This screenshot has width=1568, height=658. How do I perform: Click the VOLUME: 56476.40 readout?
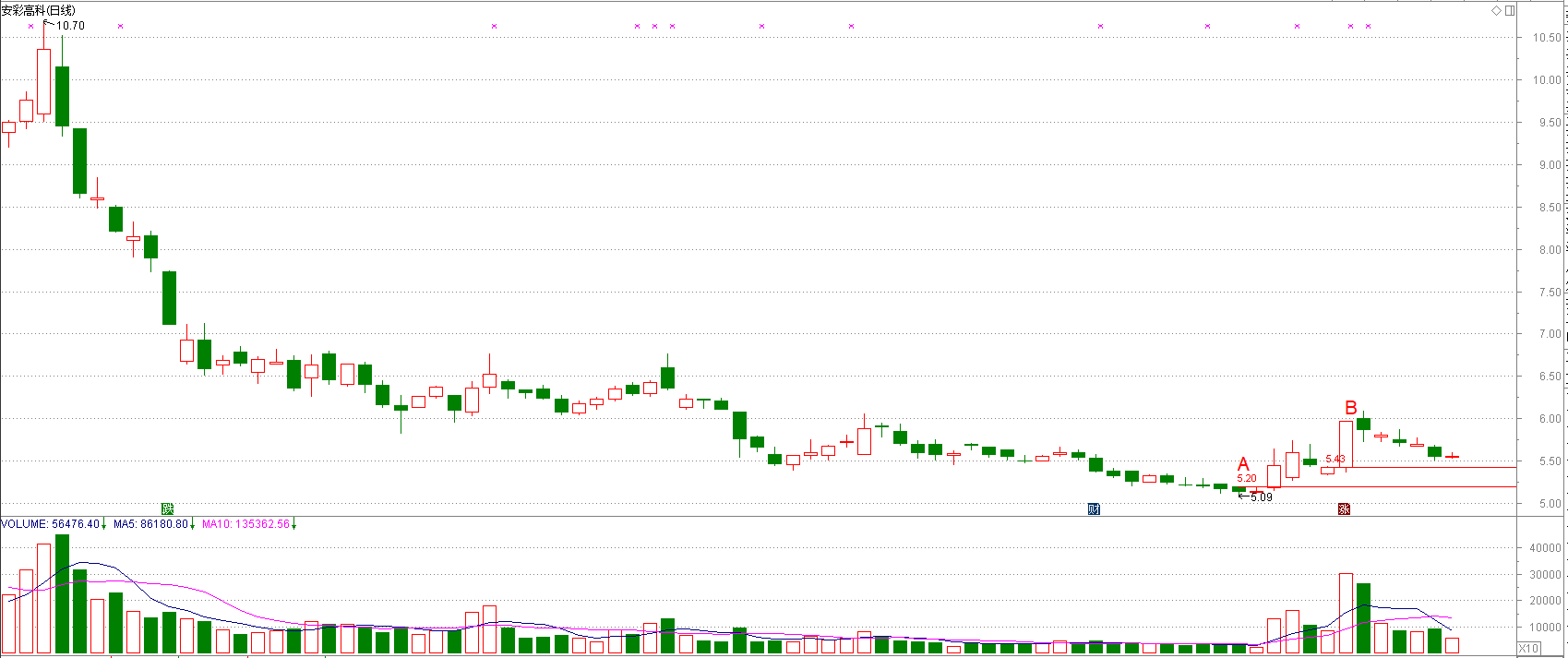click(x=50, y=524)
